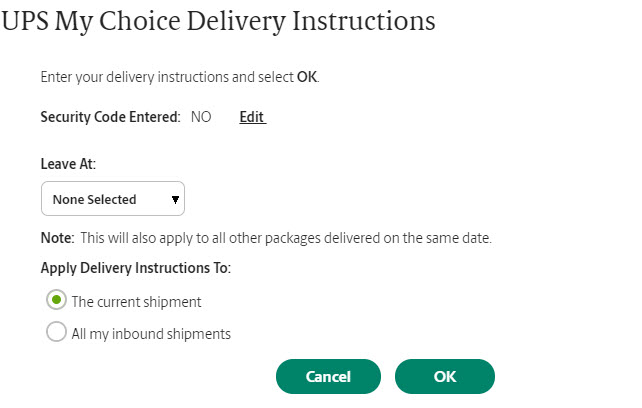This screenshot has height=408, width=642.
Task: Select All my inbound shipments radio button
Action: (x=57, y=331)
